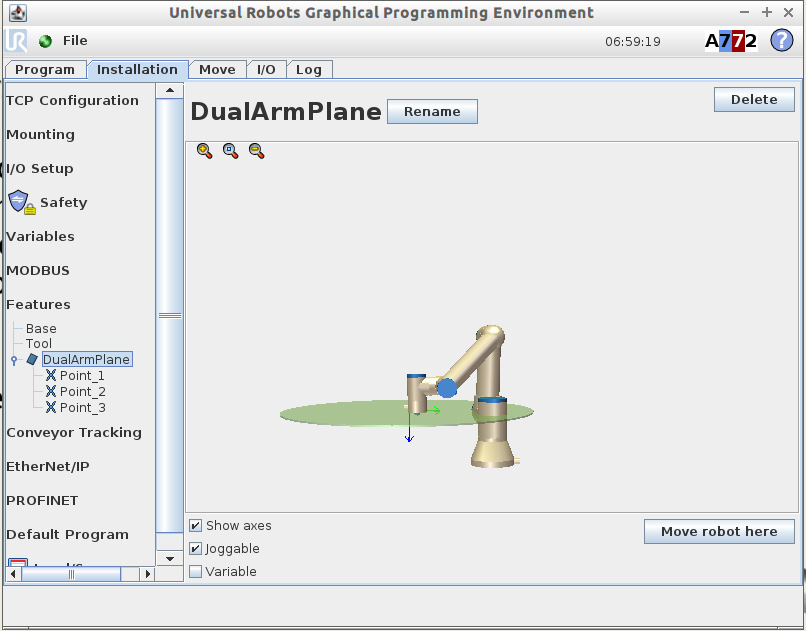Open TCP Configuration settings

pyautogui.click(x=72, y=100)
